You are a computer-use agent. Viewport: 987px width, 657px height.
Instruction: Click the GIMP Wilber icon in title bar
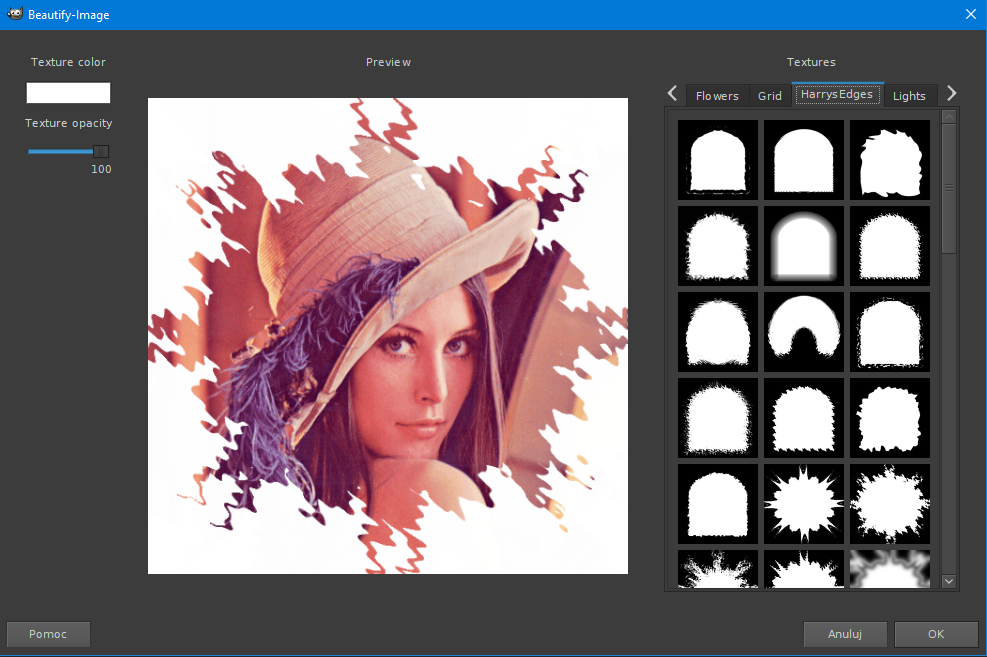click(x=15, y=14)
